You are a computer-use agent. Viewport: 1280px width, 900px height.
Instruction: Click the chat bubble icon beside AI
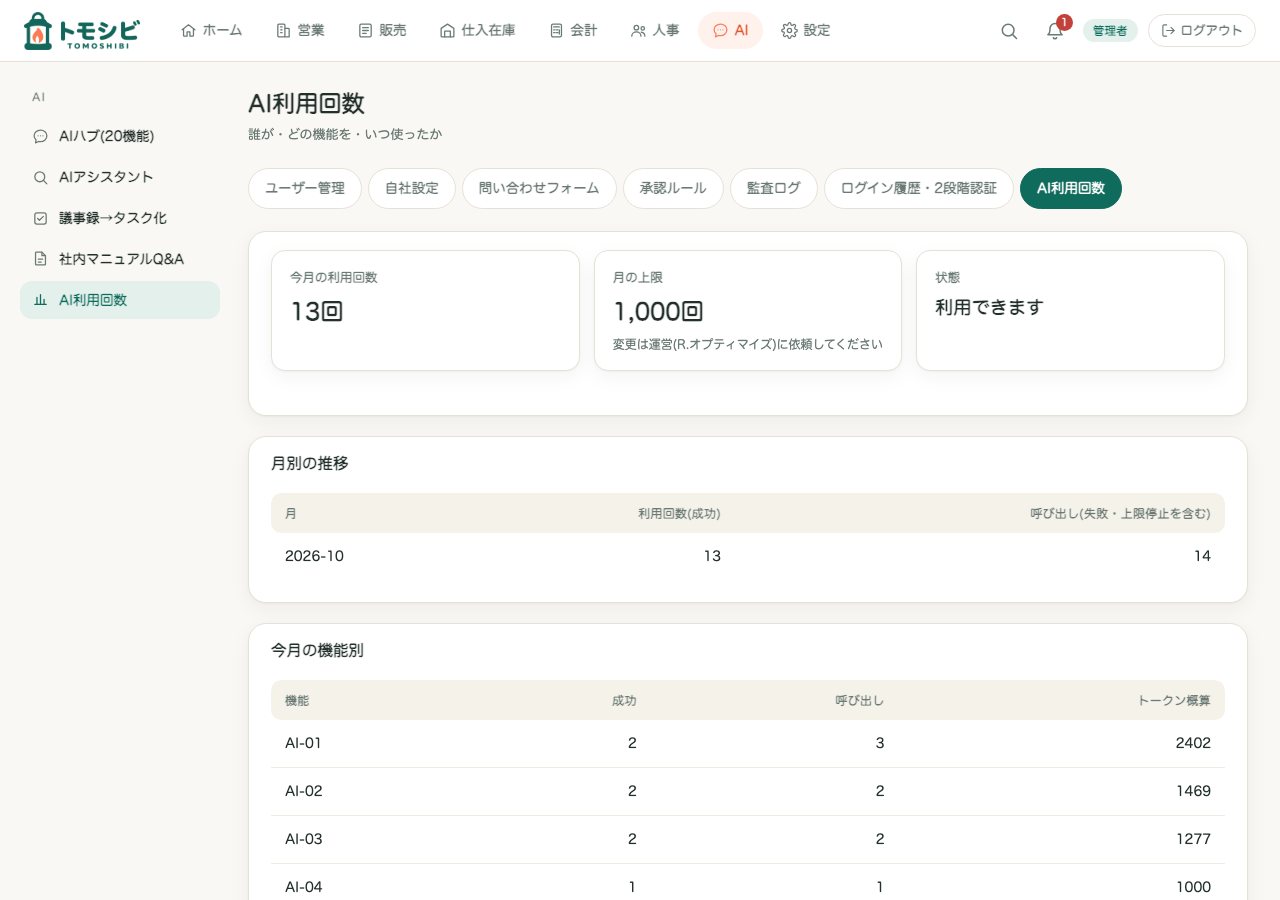tap(720, 30)
